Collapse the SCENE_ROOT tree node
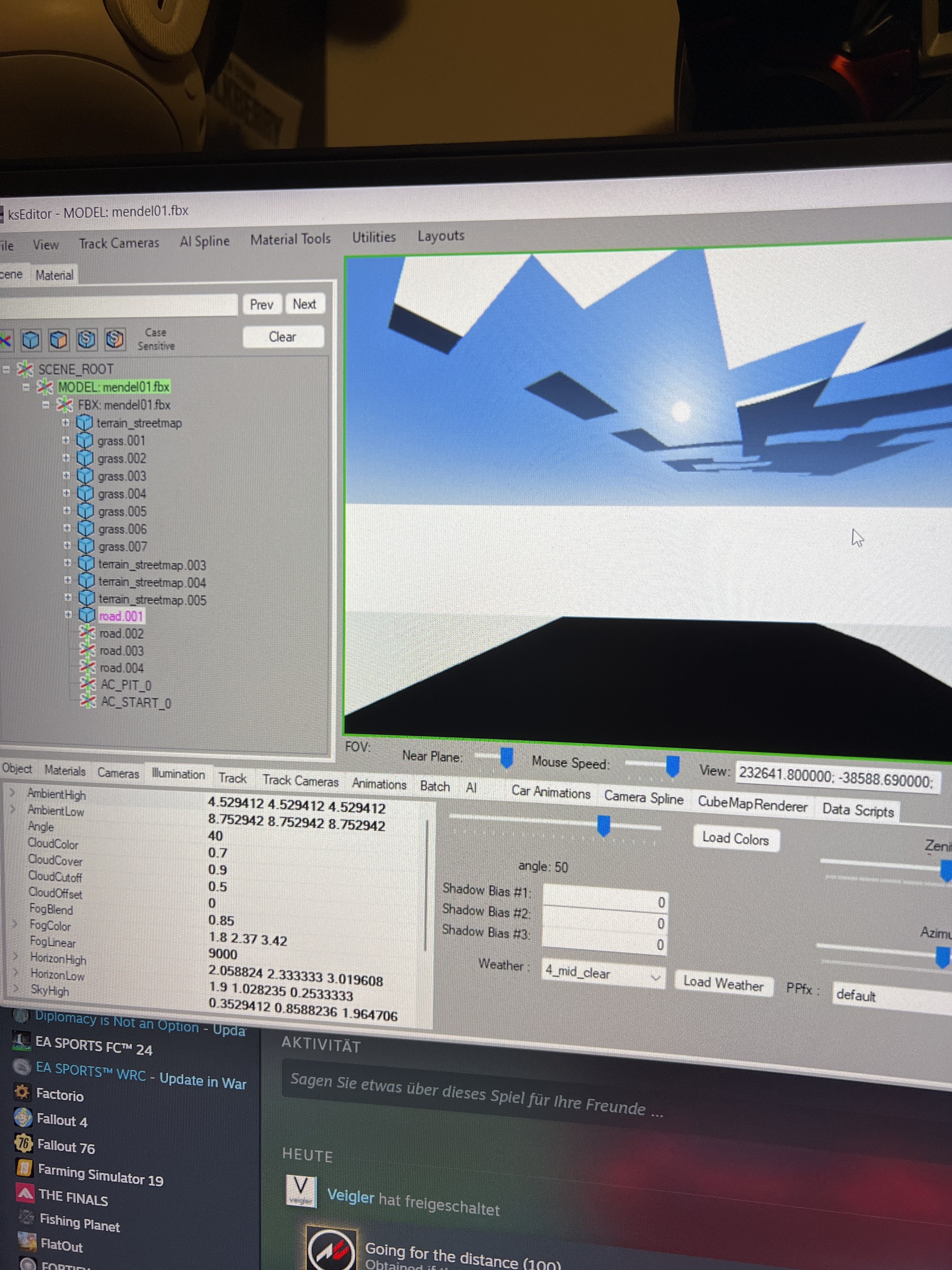This screenshot has width=952, height=1270. [x=6, y=369]
